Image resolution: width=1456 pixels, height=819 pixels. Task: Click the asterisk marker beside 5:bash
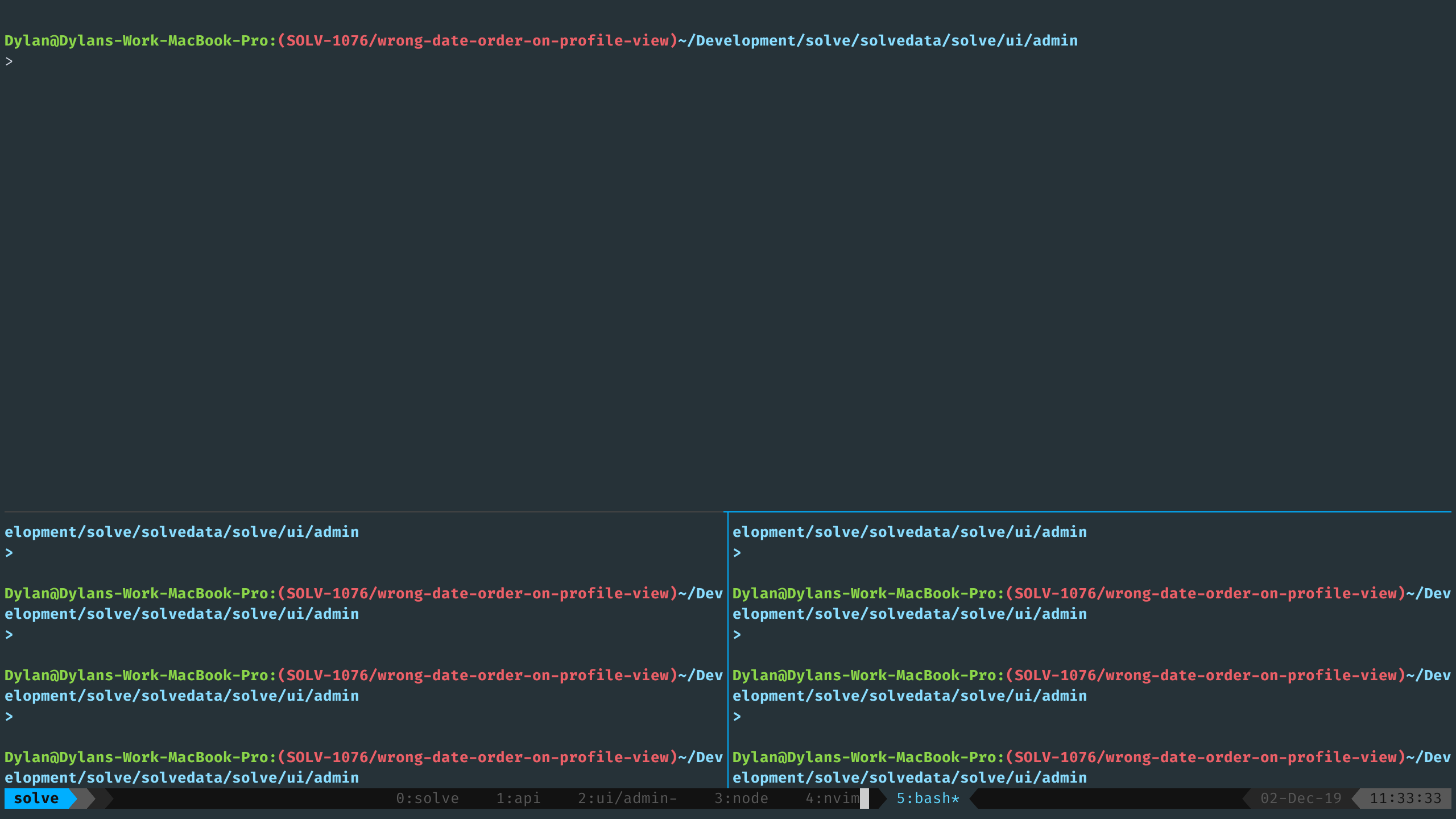pos(955,798)
